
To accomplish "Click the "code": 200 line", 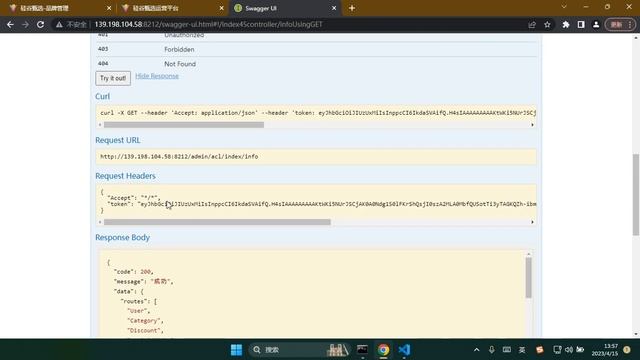I will click(133, 272).
